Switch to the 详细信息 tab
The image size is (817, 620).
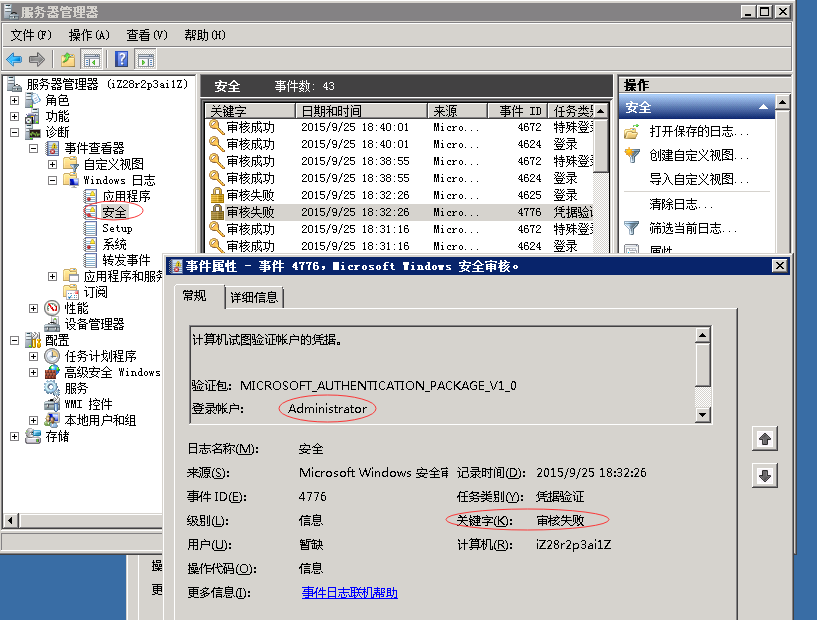254,297
